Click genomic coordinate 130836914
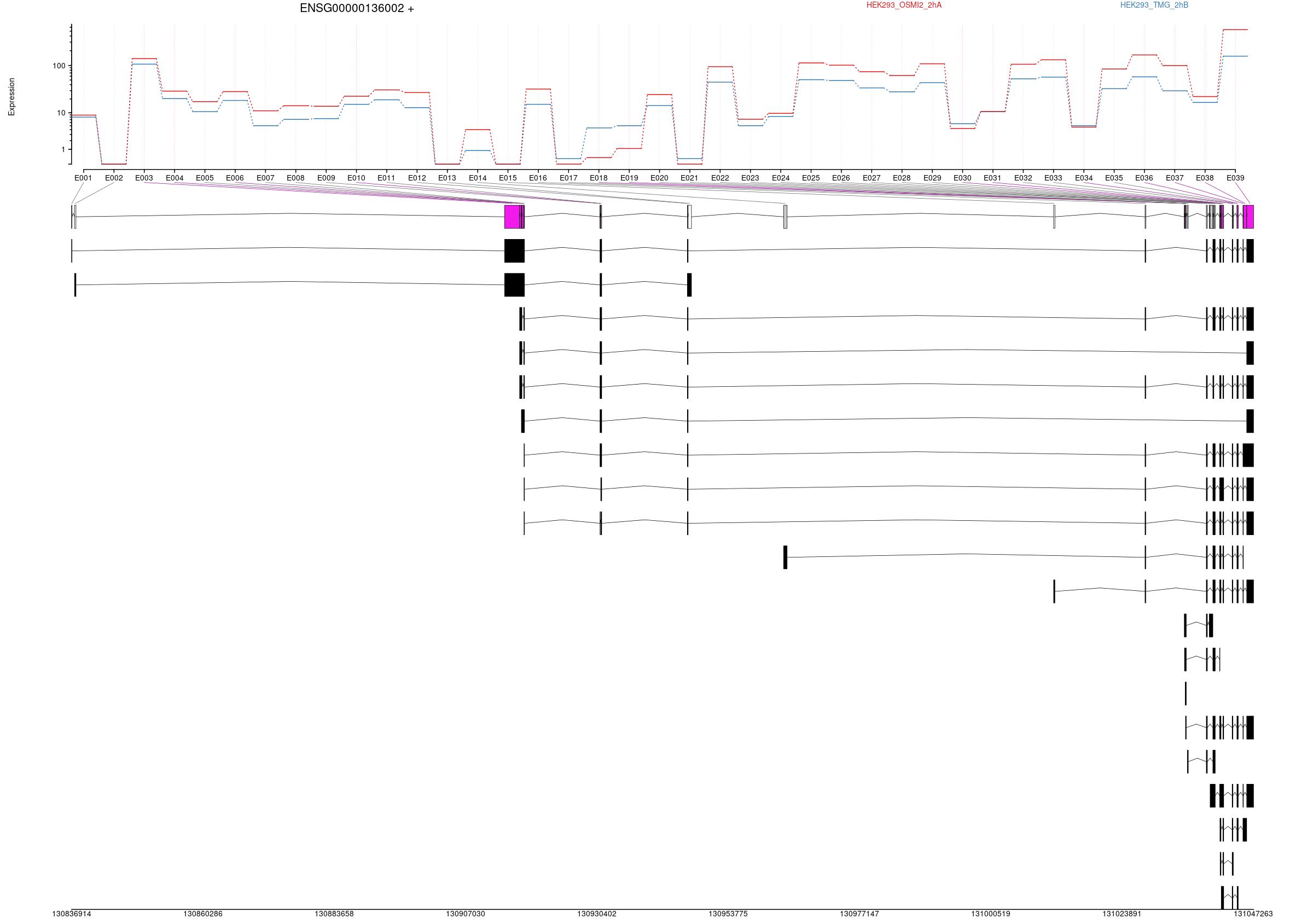This screenshot has width=1313, height=924. point(72,914)
